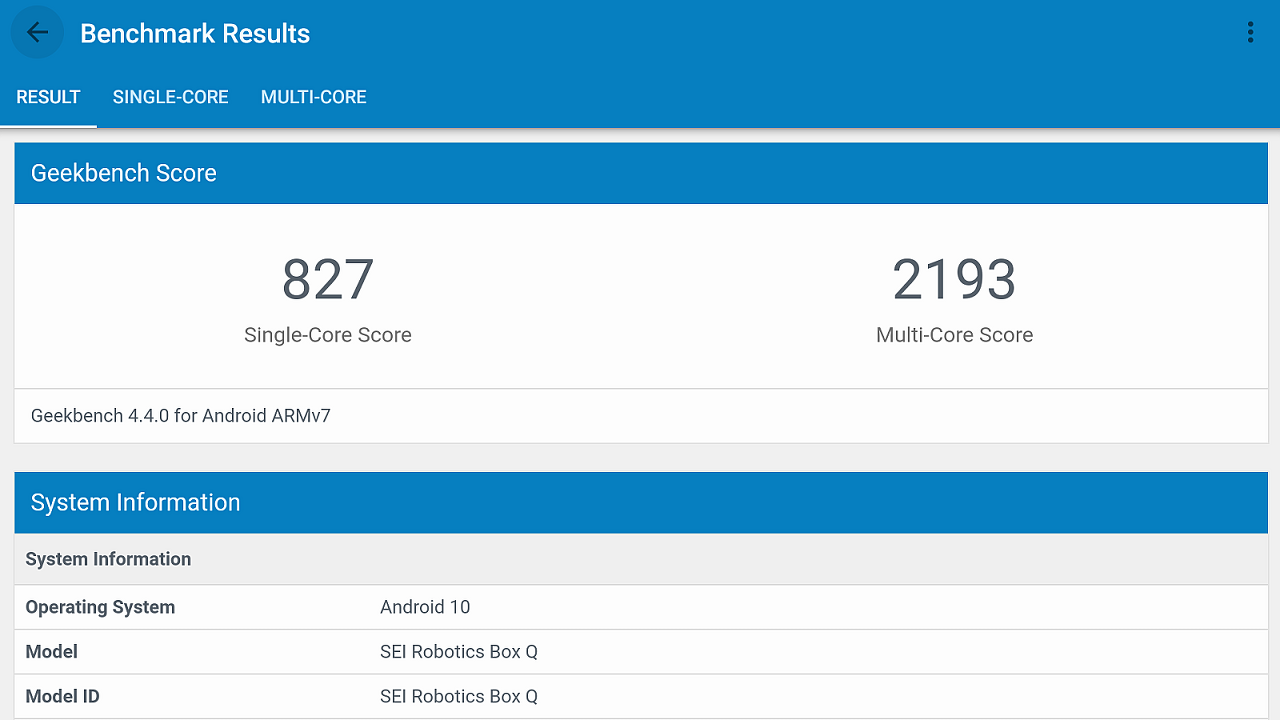This screenshot has width=1280, height=720.
Task: Click SEI Robotics Box Q in Model row
Action: [459, 652]
